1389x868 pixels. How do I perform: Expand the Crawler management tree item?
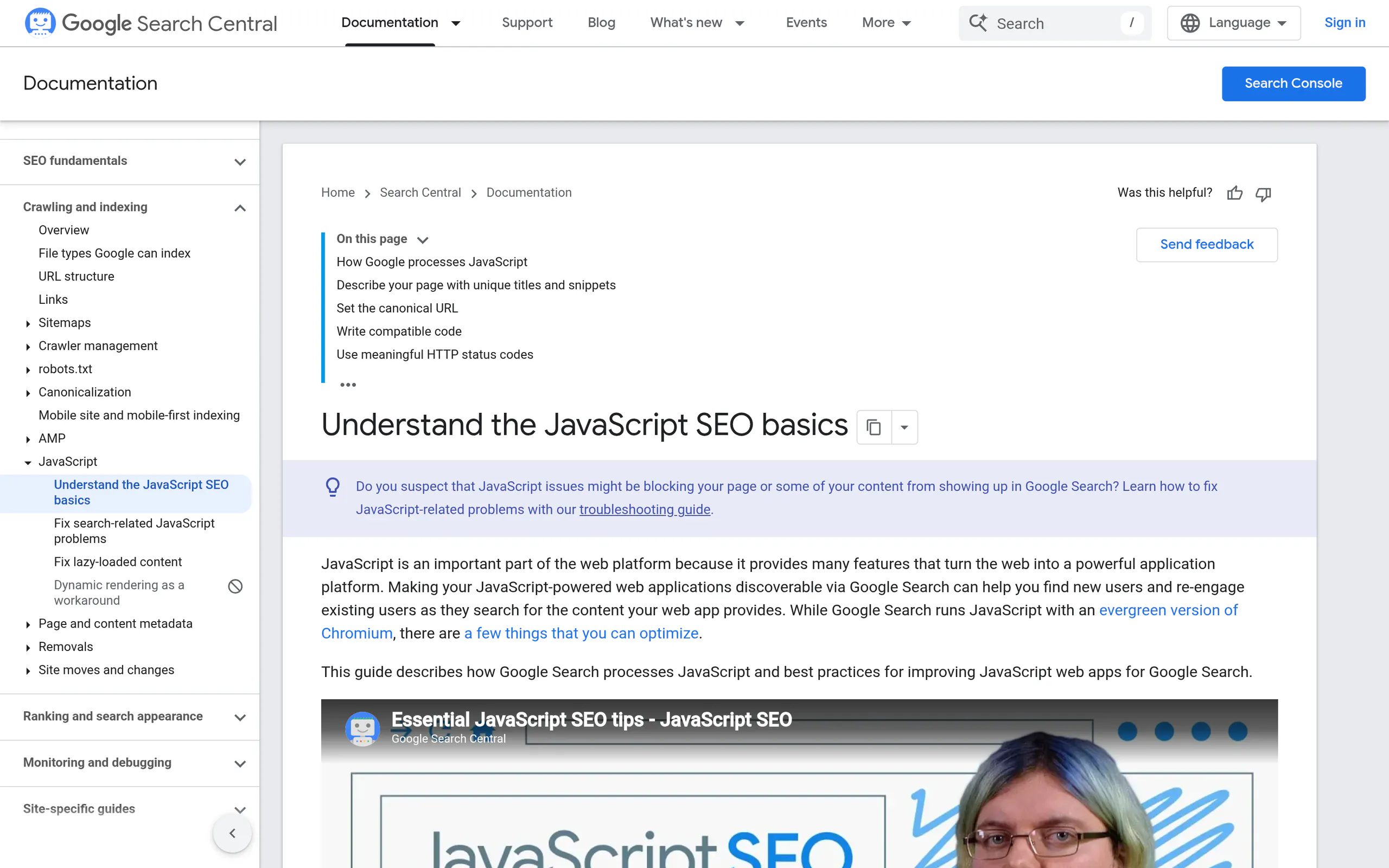coord(28,347)
